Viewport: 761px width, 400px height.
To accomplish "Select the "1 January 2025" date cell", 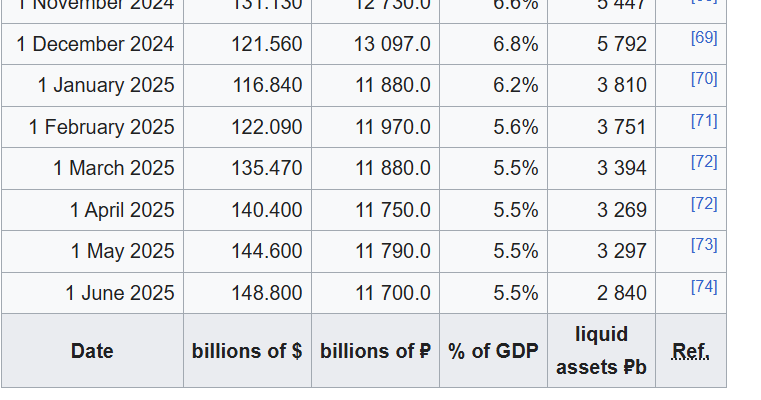I will (x=105, y=86).
